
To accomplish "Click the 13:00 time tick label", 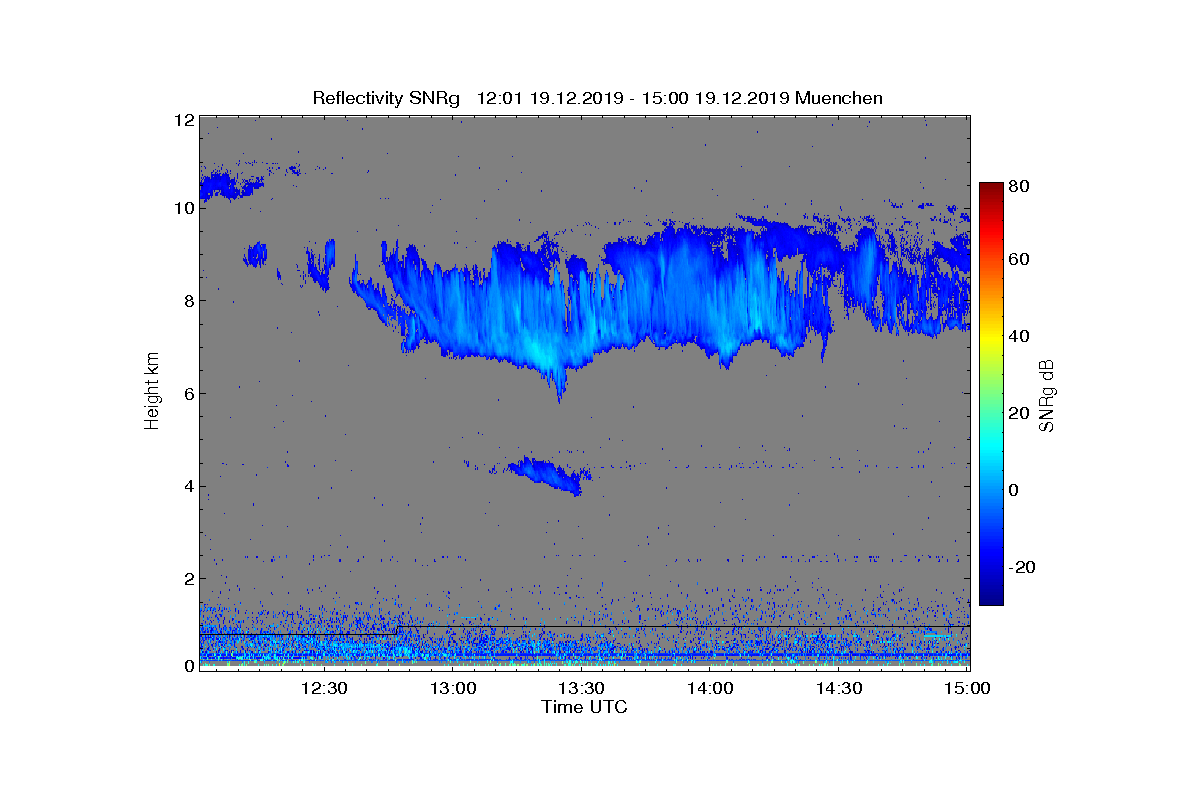I will click(453, 688).
